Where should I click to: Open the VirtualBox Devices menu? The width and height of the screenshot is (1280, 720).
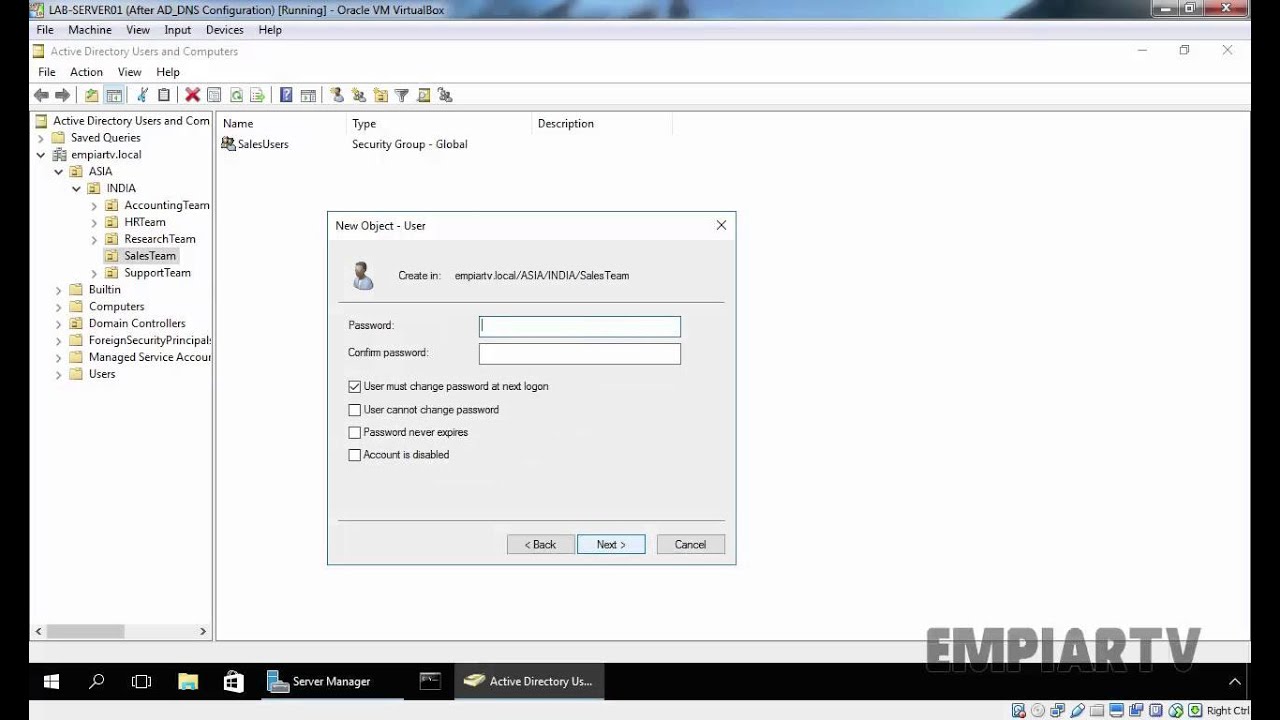click(x=224, y=30)
